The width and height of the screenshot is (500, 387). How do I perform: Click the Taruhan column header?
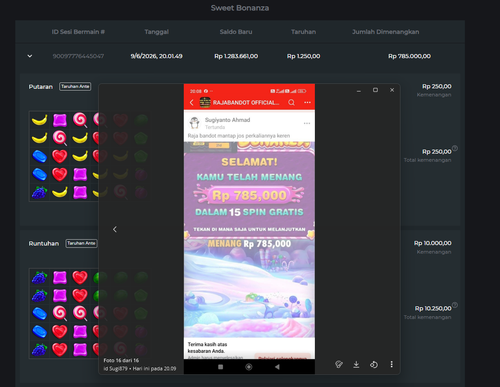303,32
